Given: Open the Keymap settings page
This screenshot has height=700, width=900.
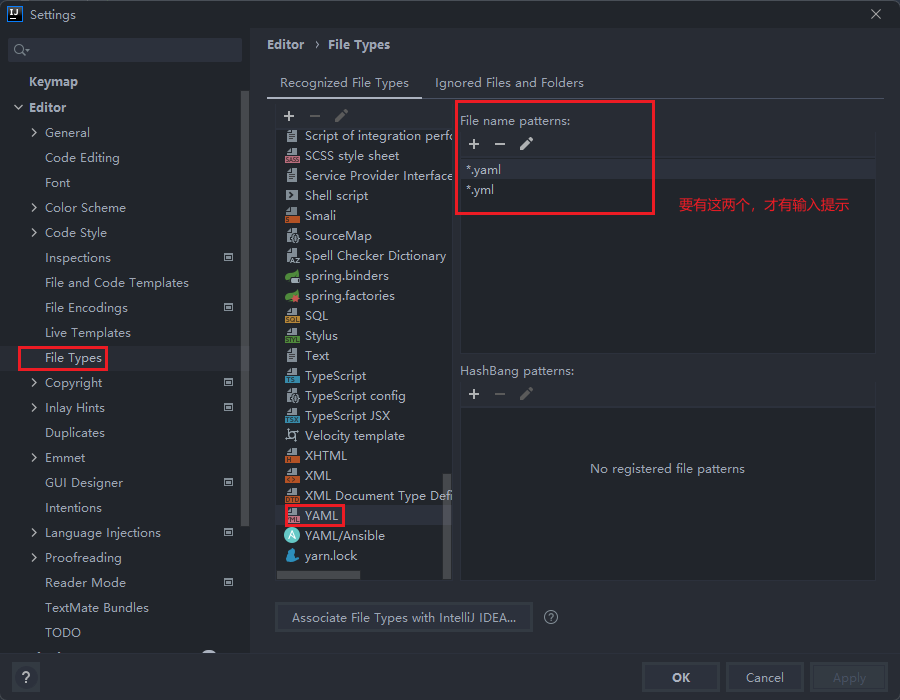Looking at the screenshot, I should pyautogui.click(x=53, y=82).
